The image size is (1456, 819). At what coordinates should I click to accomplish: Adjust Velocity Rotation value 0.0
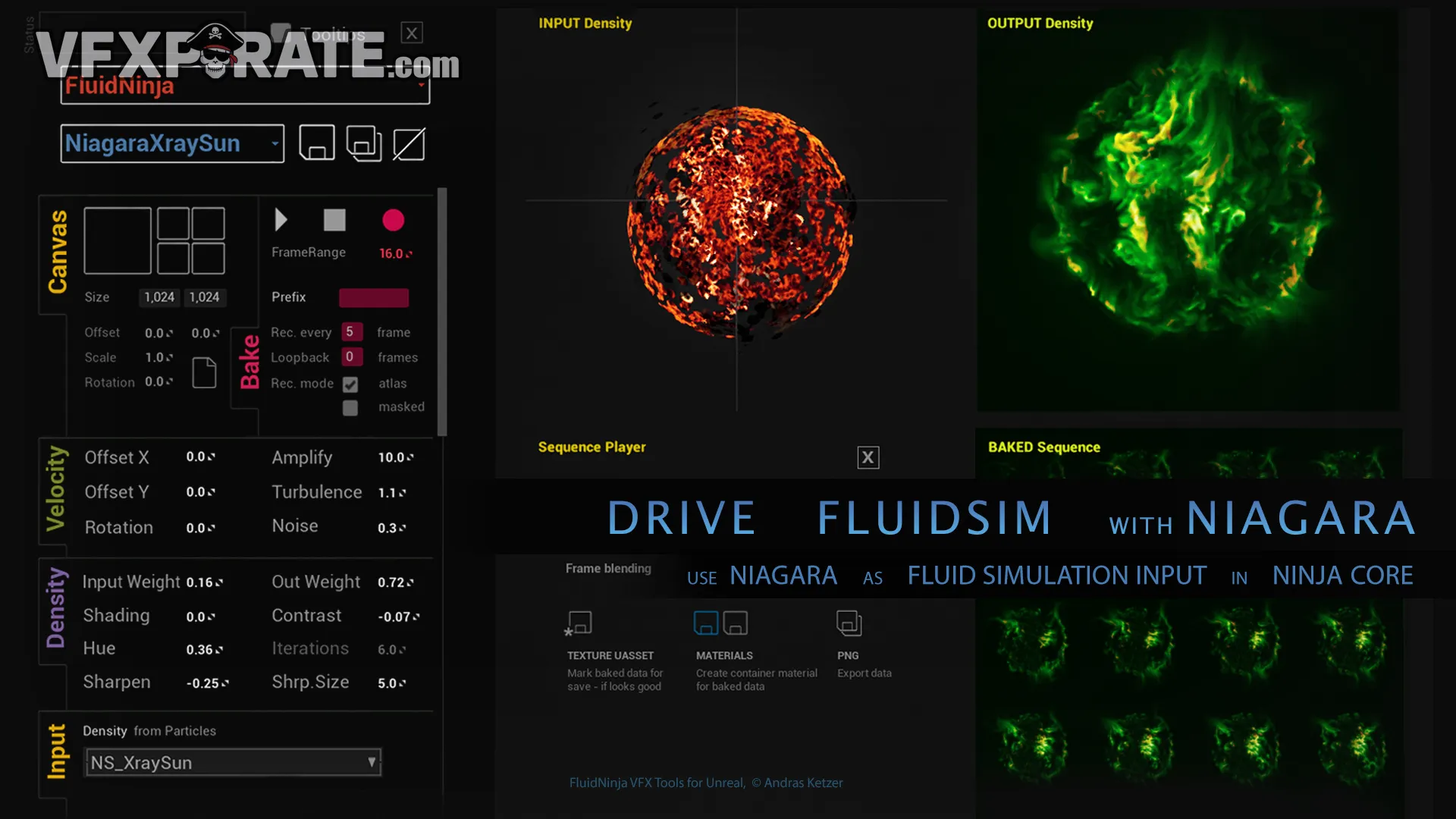point(201,528)
